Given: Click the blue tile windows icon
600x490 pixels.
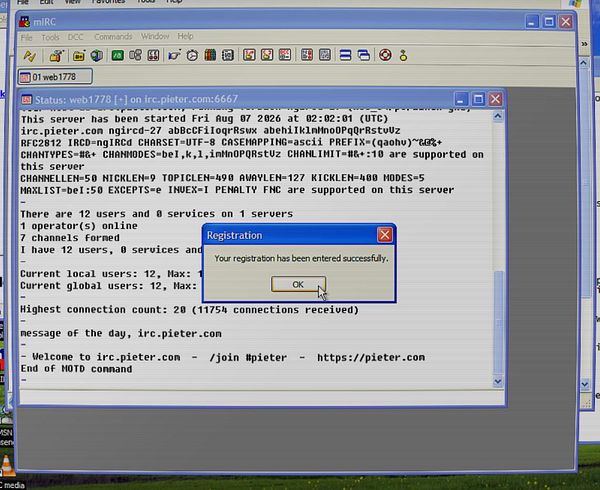Looking at the screenshot, I should click(346, 55).
